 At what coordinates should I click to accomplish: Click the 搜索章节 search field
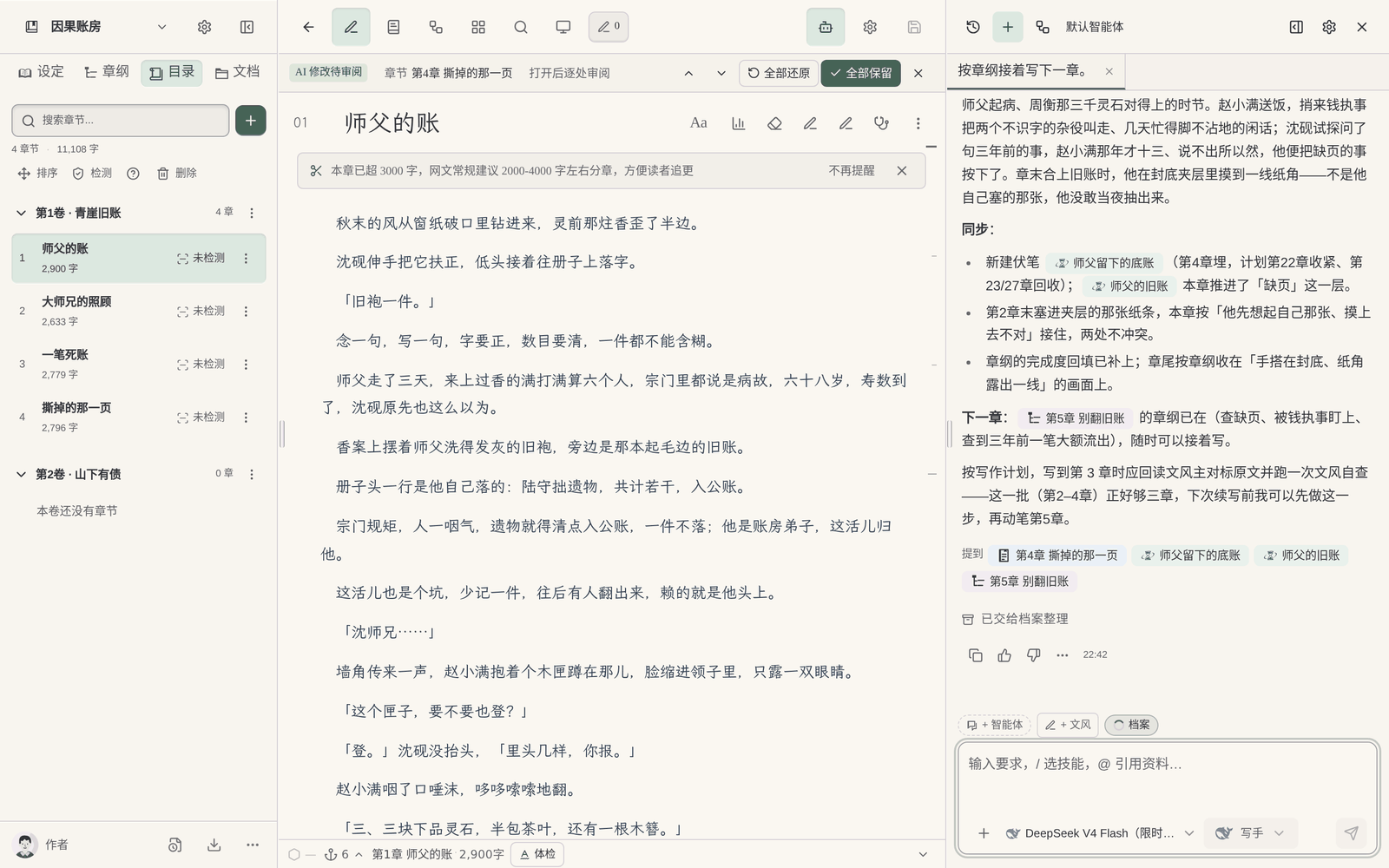(121, 121)
